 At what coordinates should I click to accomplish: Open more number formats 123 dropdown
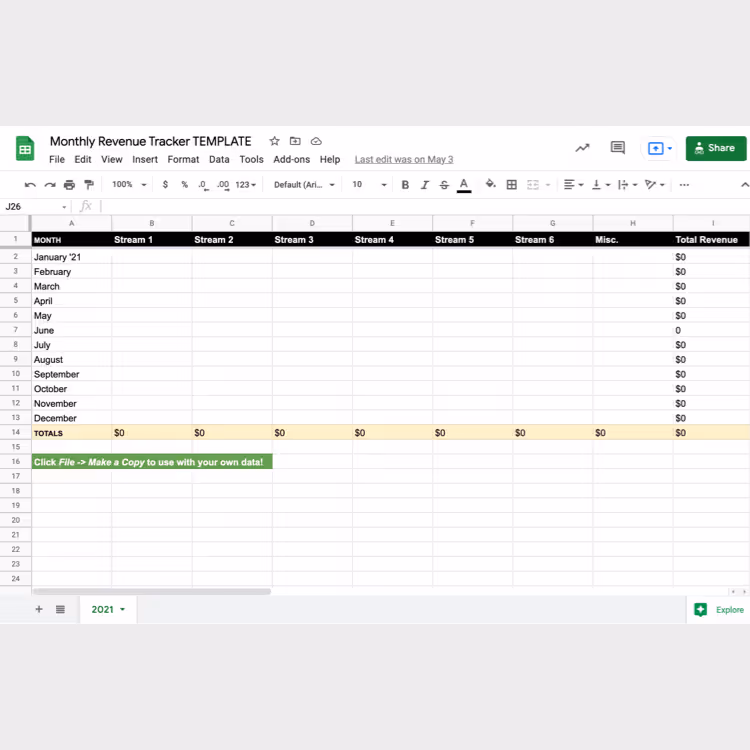(x=245, y=185)
